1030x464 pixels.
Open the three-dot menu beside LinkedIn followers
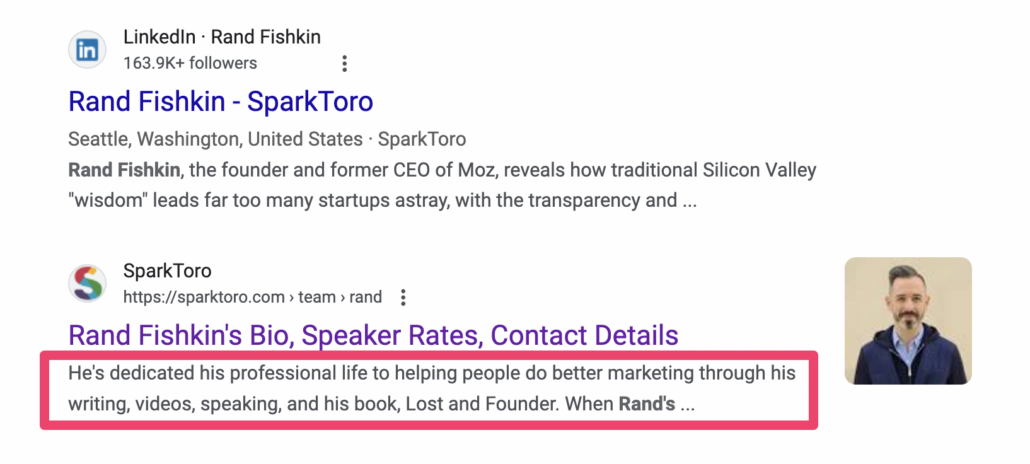pos(345,64)
